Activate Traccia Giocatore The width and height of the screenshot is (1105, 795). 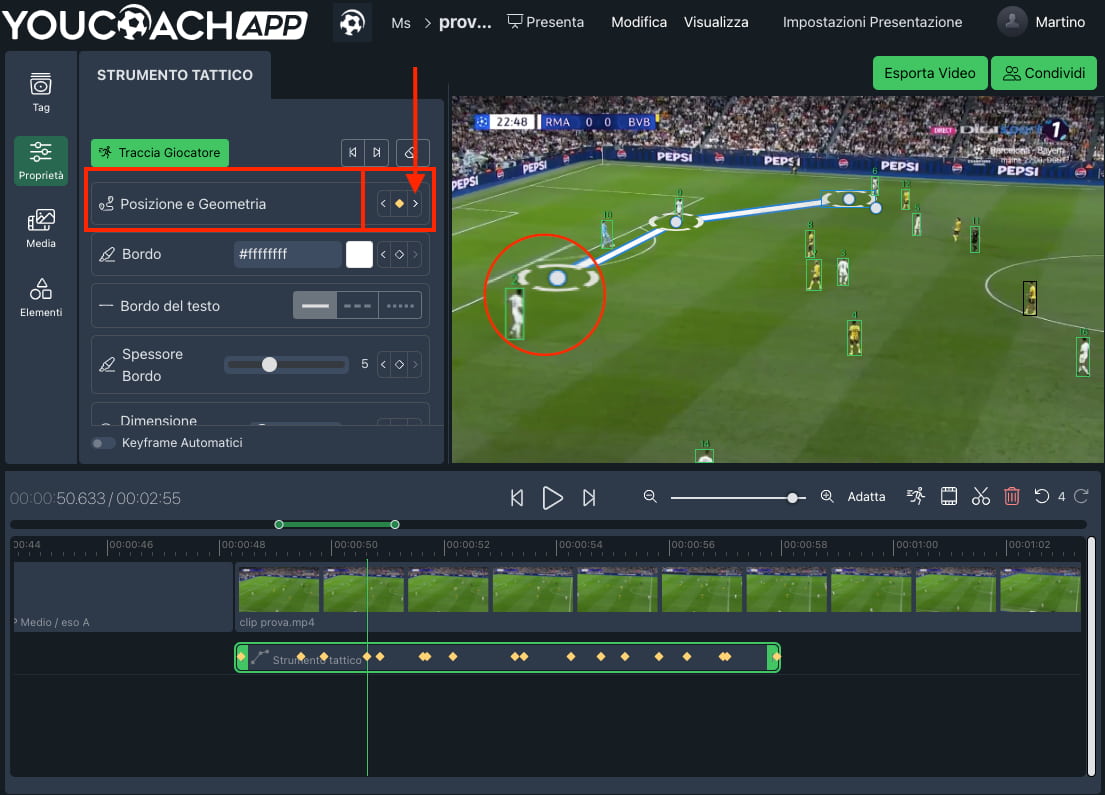coord(159,152)
